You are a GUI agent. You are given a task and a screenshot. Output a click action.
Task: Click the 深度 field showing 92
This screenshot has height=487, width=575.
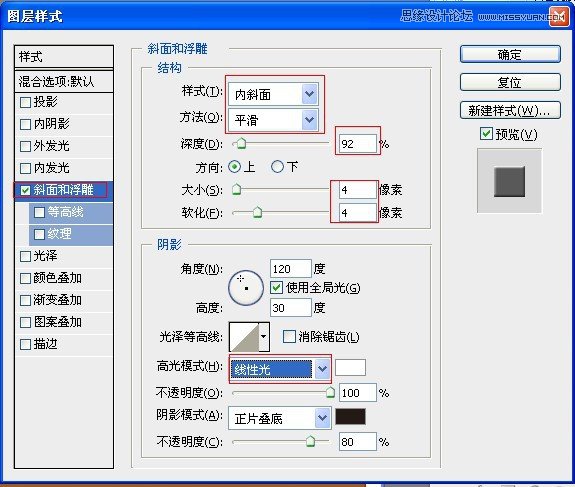(358, 143)
